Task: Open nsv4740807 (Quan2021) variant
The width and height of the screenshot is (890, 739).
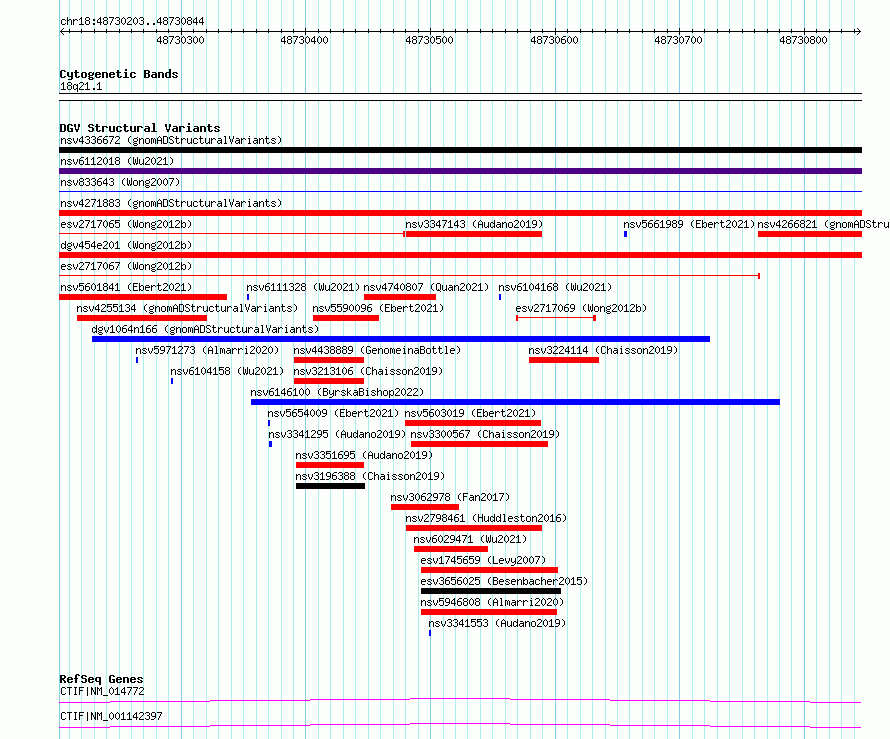Action: [426, 287]
